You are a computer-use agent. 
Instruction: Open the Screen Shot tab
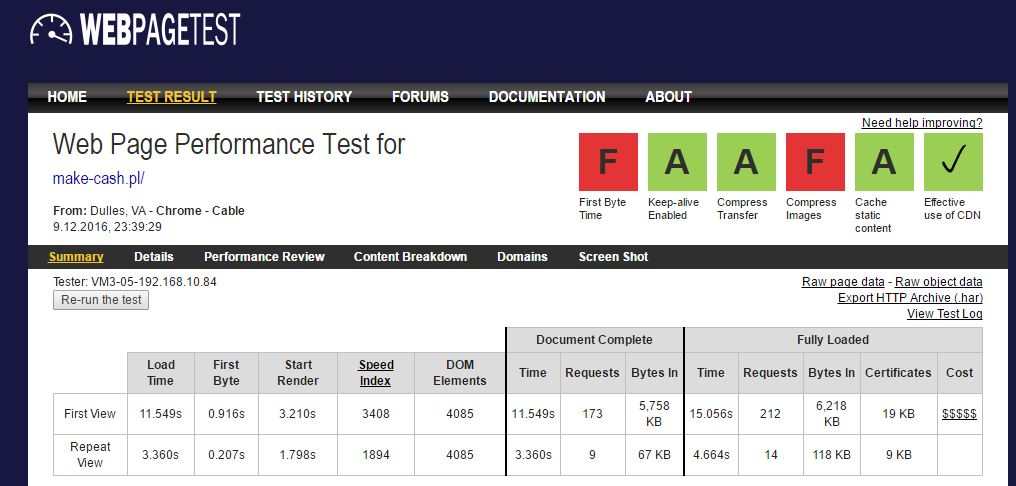[613, 257]
